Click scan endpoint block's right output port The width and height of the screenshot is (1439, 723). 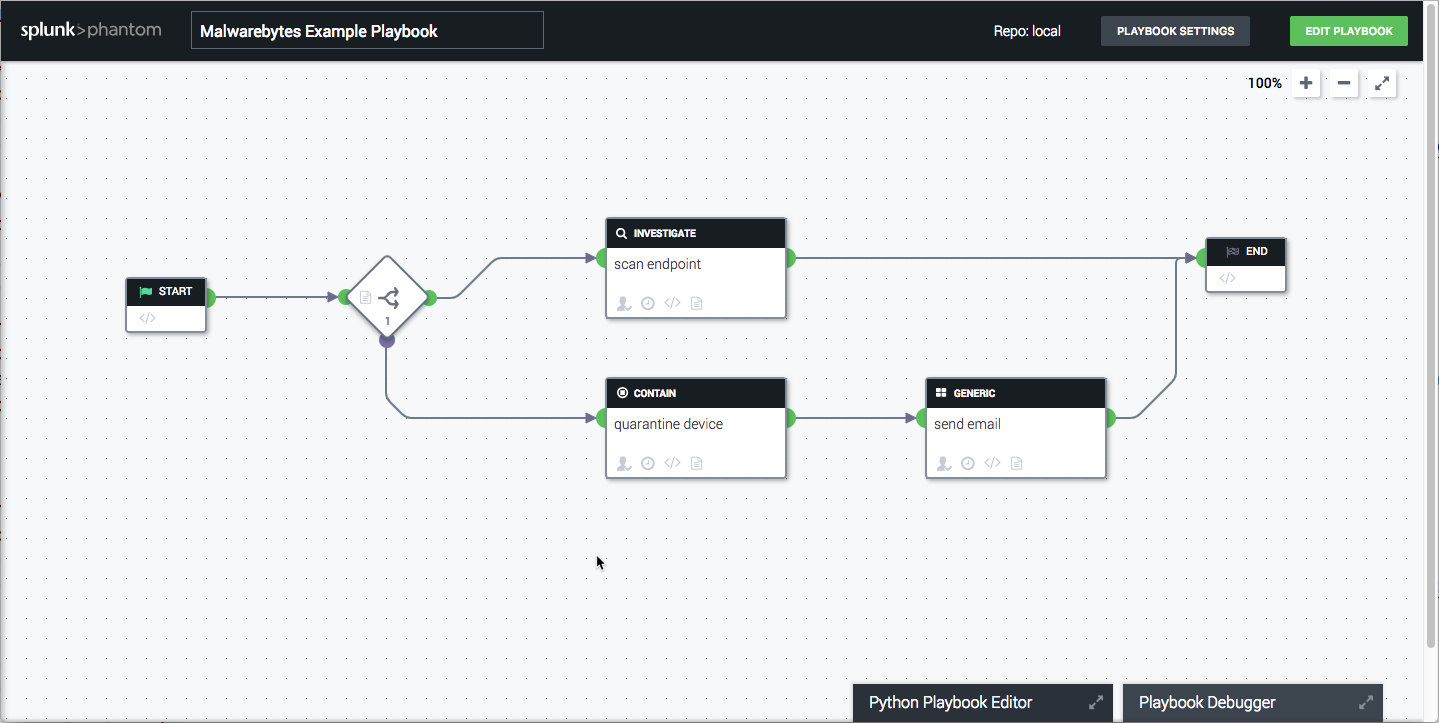[789, 258]
